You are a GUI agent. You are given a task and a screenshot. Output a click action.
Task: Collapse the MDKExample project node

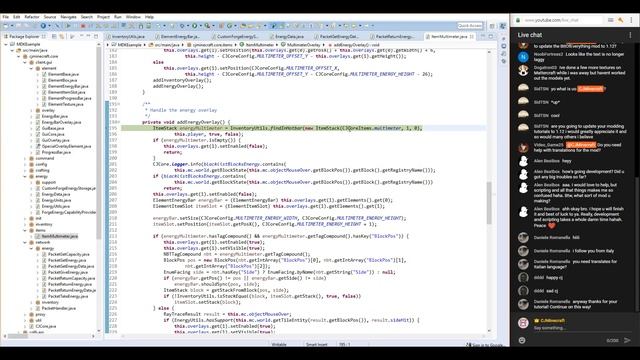click(6, 44)
